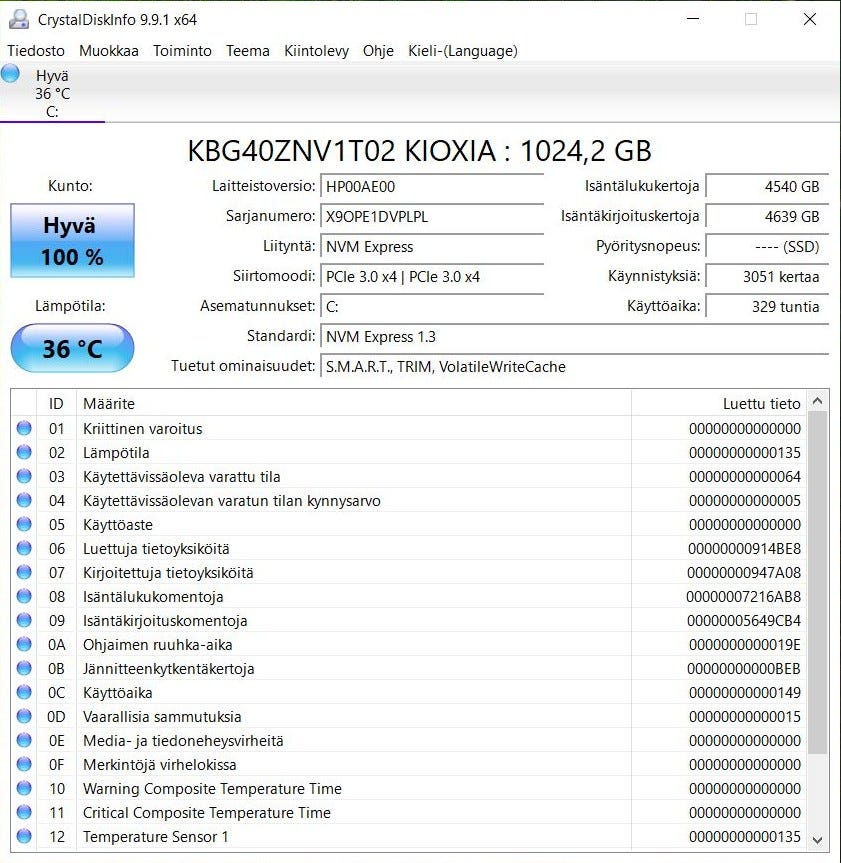Click status orb of Käytettävissäoleva varattu tila row
841x863 pixels.
point(24,476)
